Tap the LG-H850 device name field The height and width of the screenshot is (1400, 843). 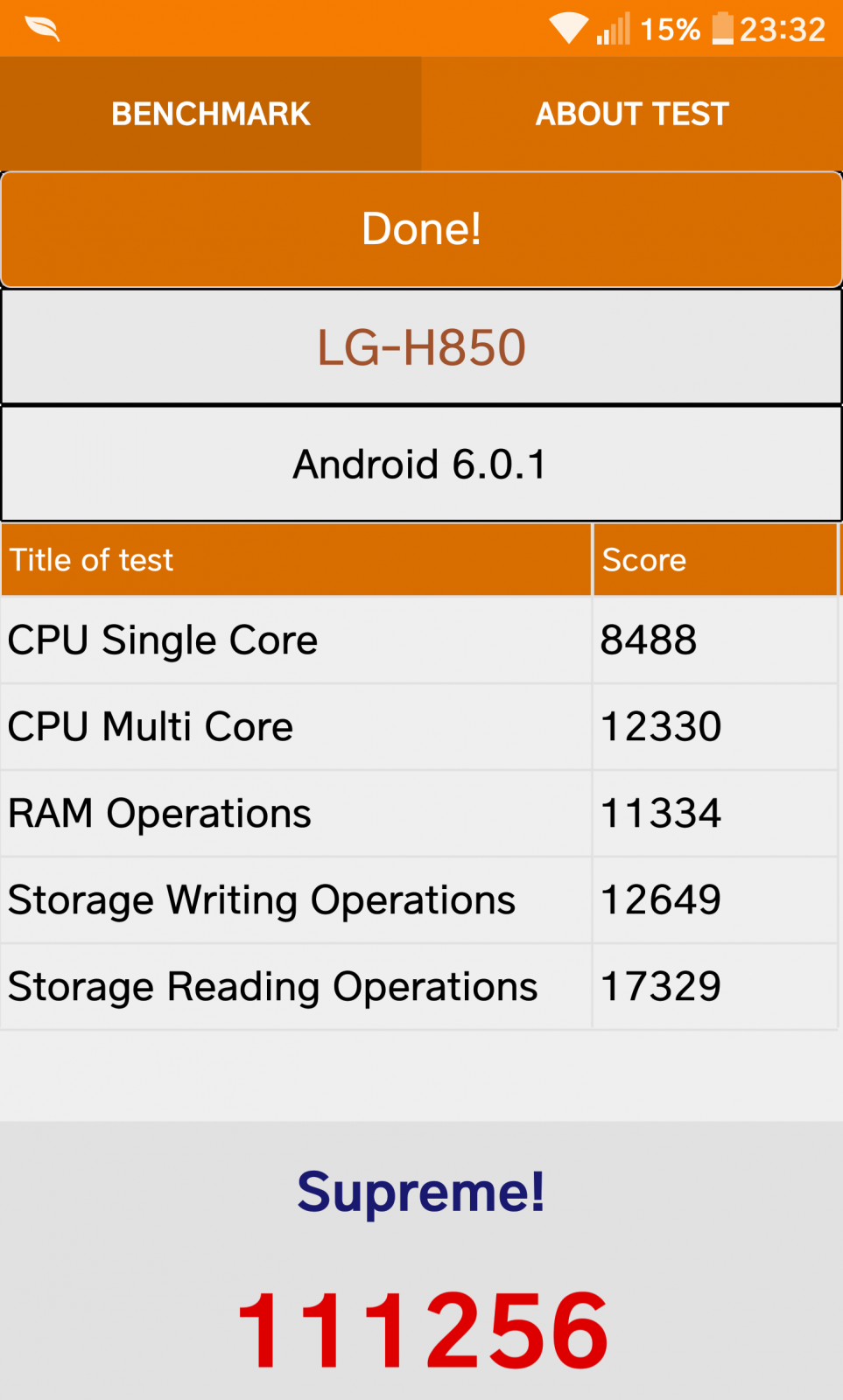pyautogui.click(x=421, y=347)
